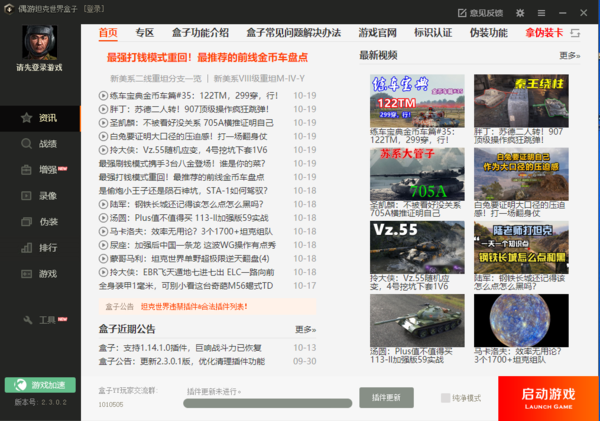
Task: Click the 启动游戏 Launch Game button
Action: (x=548, y=395)
